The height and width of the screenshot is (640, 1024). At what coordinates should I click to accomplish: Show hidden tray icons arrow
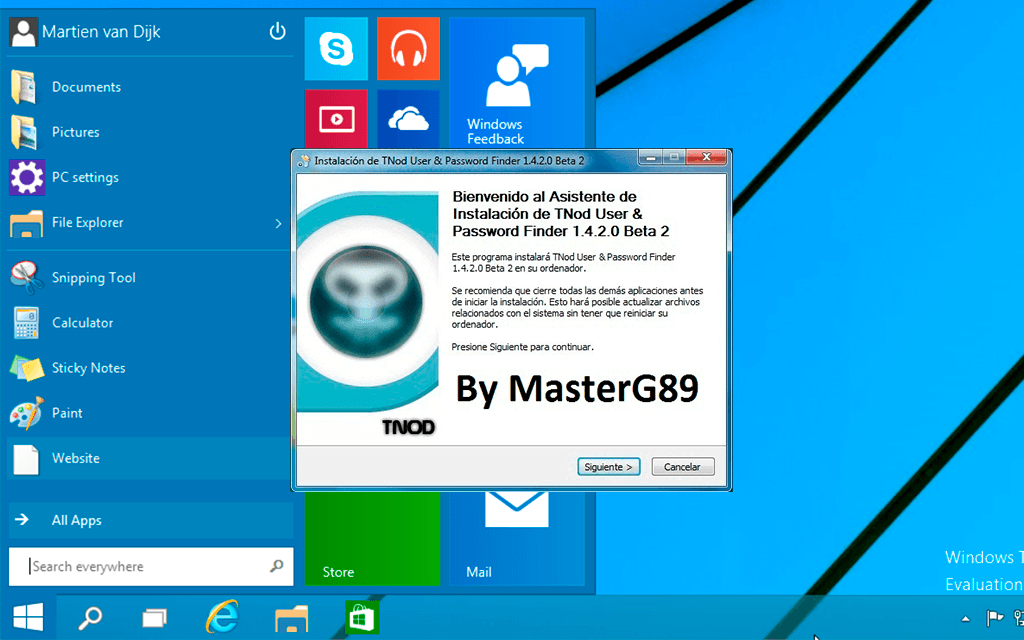(965, 618)
